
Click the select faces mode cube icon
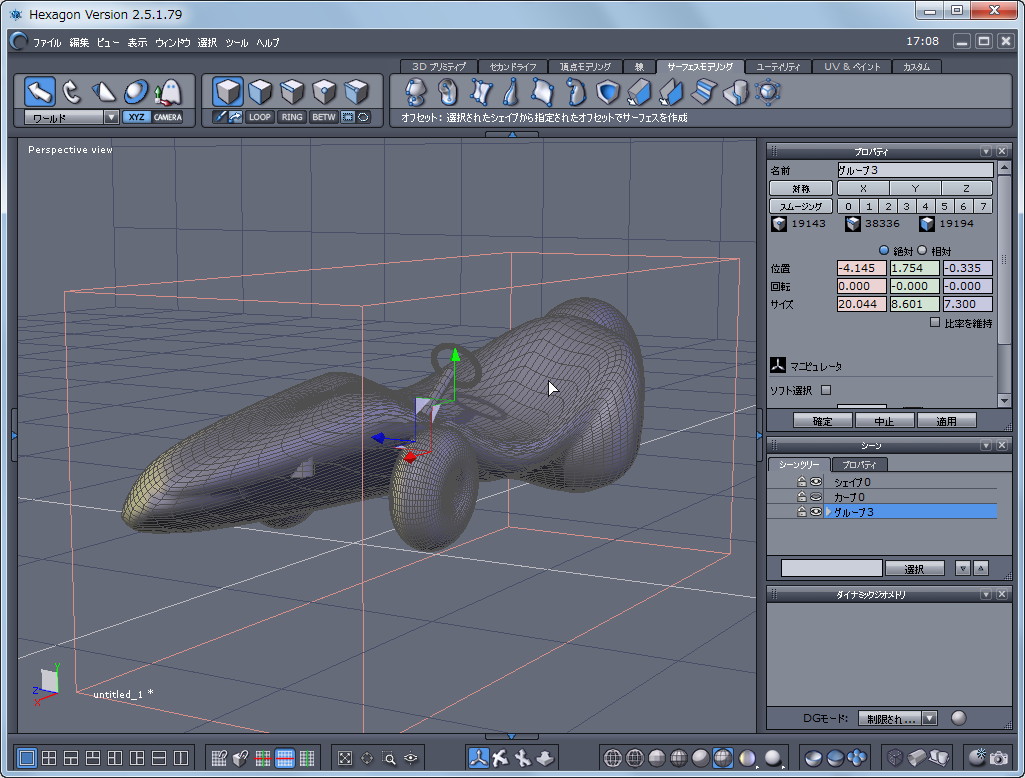point(260,92)
